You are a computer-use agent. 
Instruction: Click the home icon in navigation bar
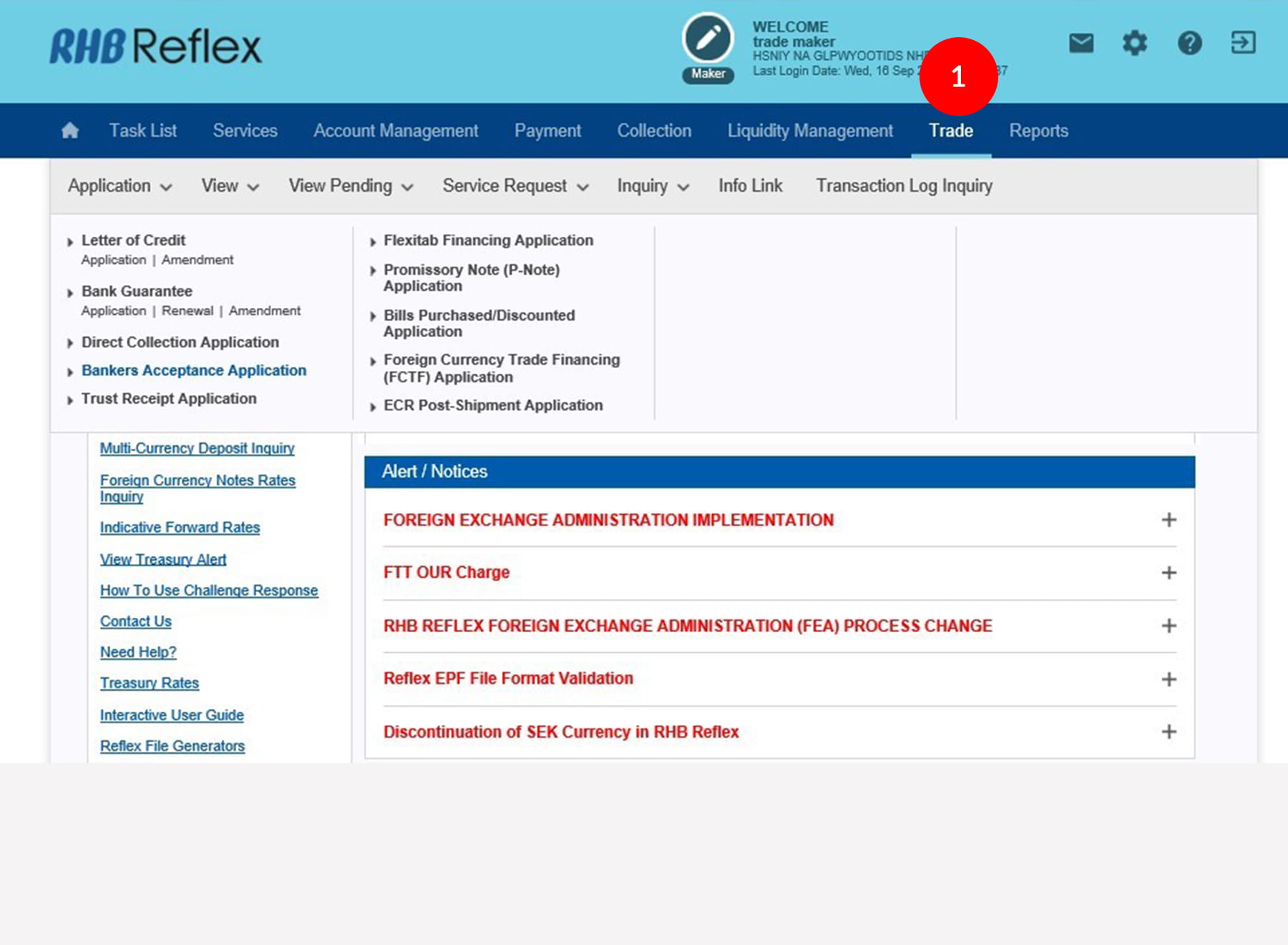pyautogui.click(x=70, y=130)
